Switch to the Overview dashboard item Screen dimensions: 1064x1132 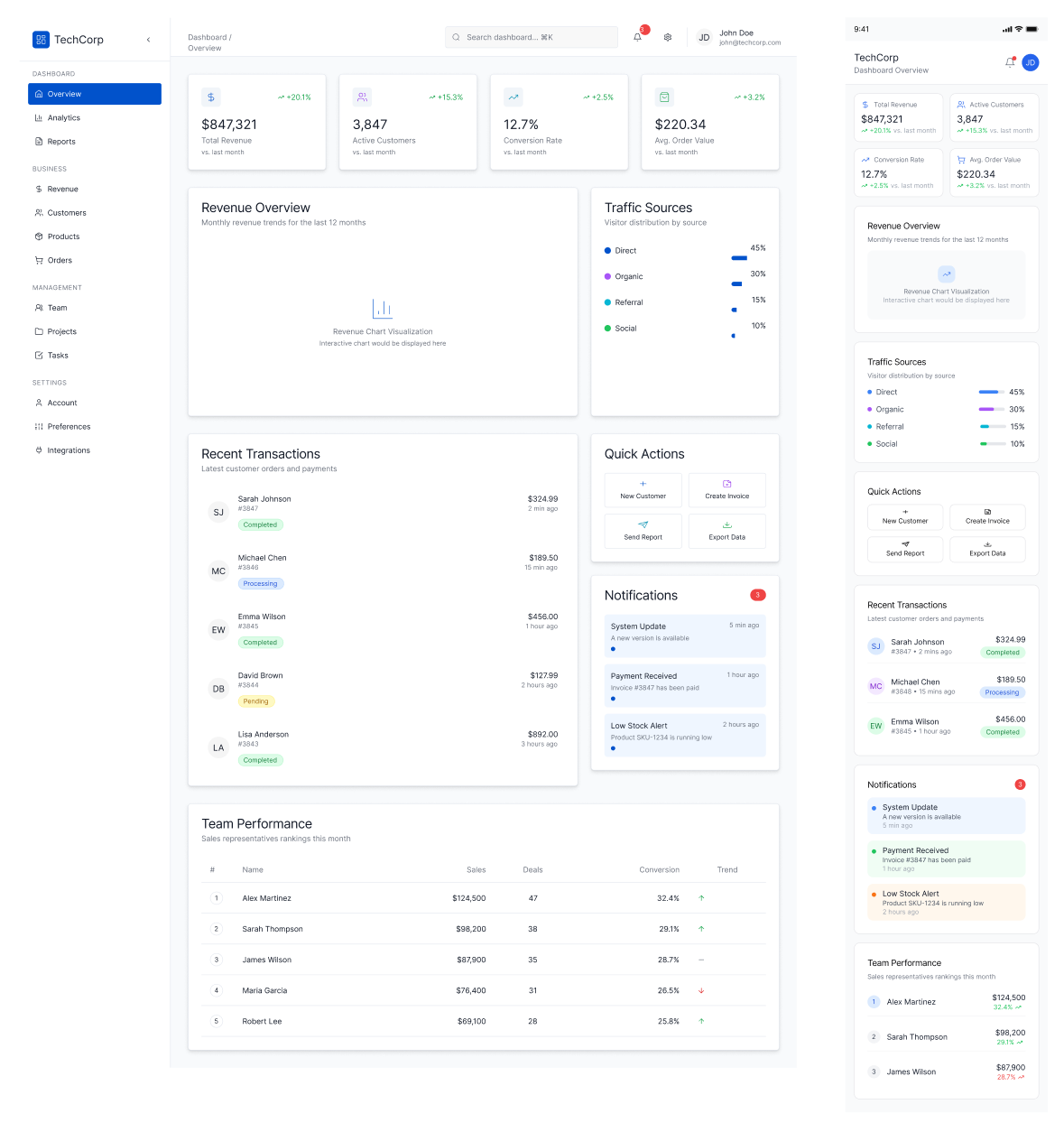[63, 93]
